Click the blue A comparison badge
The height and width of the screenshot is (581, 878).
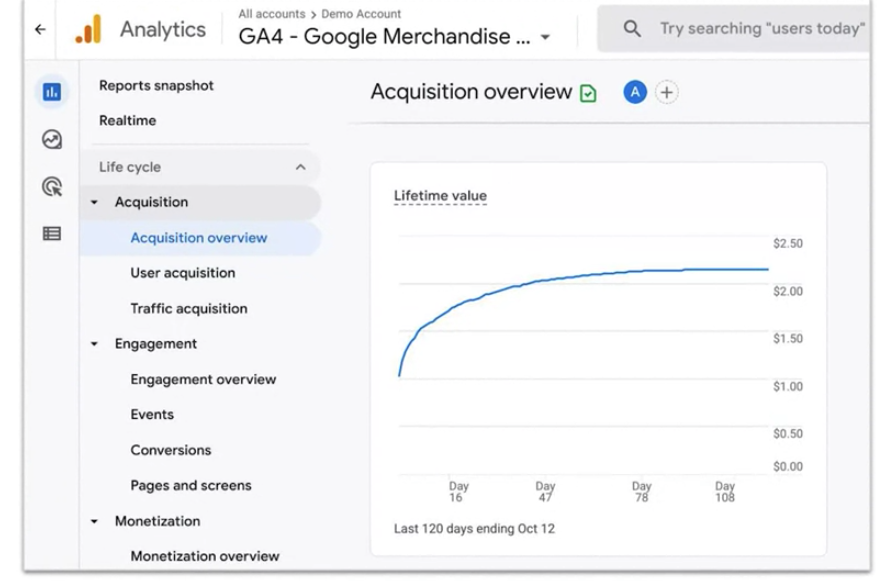(x=635, y=92)
